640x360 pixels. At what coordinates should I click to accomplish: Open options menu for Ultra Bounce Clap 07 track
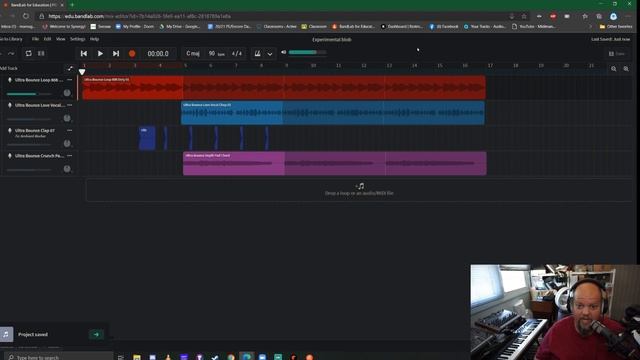click(69, 131)
